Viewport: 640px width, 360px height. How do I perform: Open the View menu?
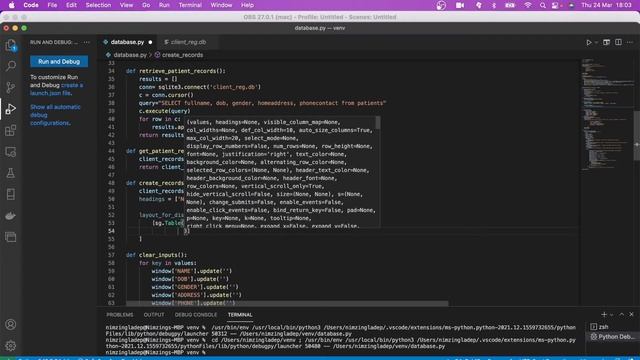tap(126, 5)
